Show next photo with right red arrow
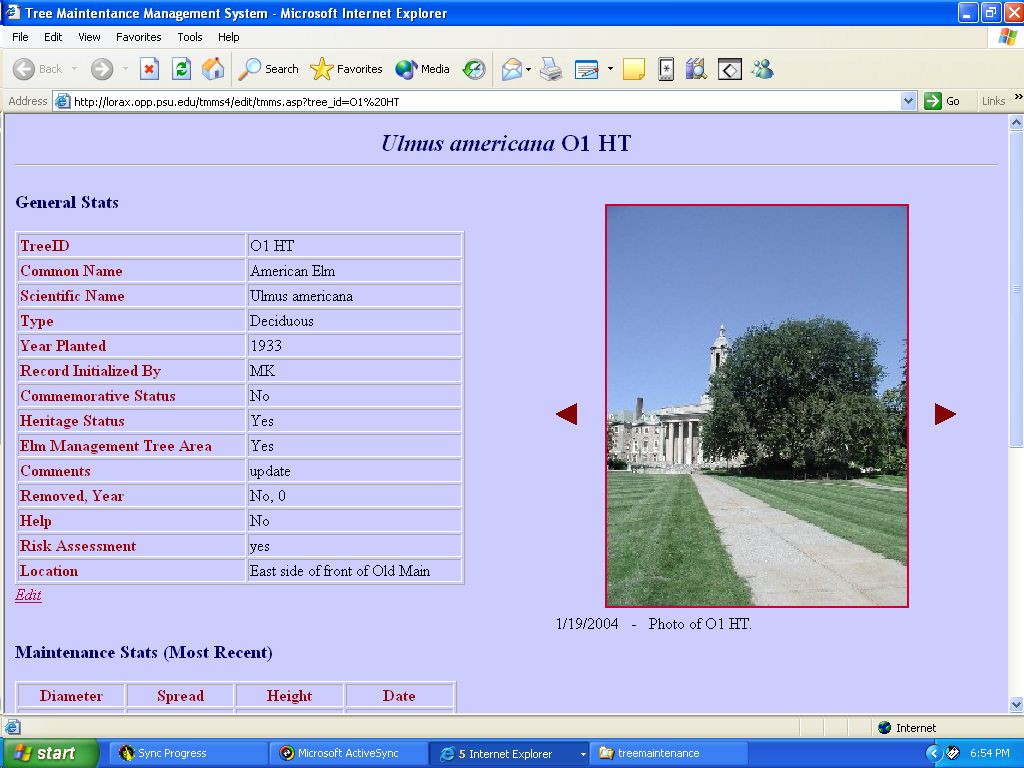The width and height of the screenshot is (1024, 768). pos(945,414)
